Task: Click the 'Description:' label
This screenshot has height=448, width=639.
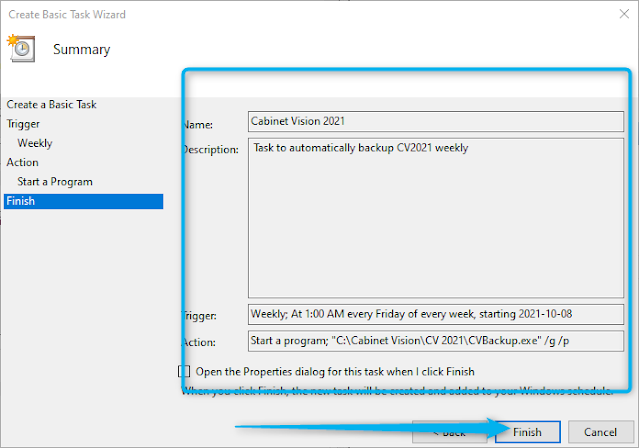Action: coord(210,150)
